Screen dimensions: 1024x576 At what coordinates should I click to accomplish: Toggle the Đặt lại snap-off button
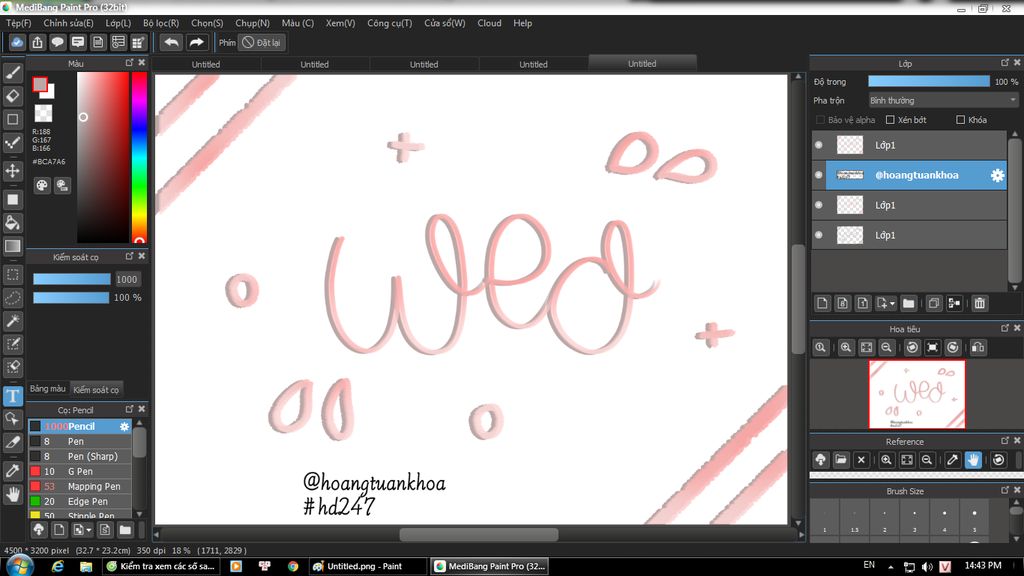261,42
